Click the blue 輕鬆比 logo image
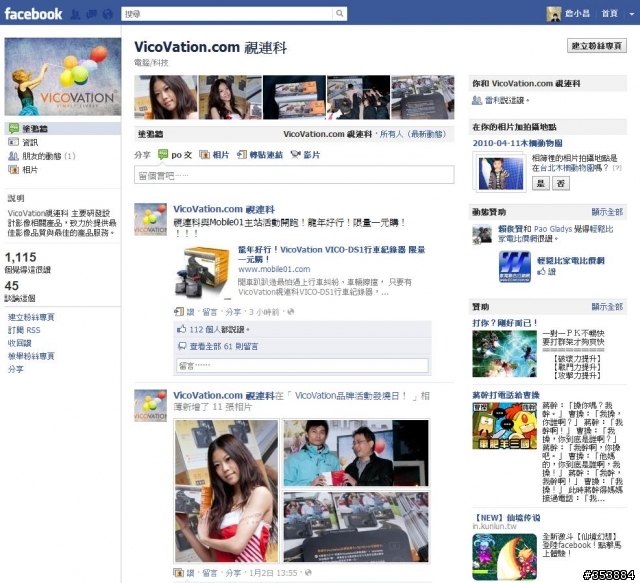Screen dimensions: 640x583 click(515, 267)
